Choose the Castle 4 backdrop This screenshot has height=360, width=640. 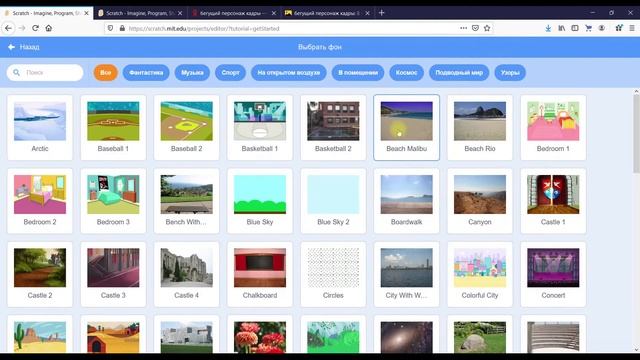point(187,274)
